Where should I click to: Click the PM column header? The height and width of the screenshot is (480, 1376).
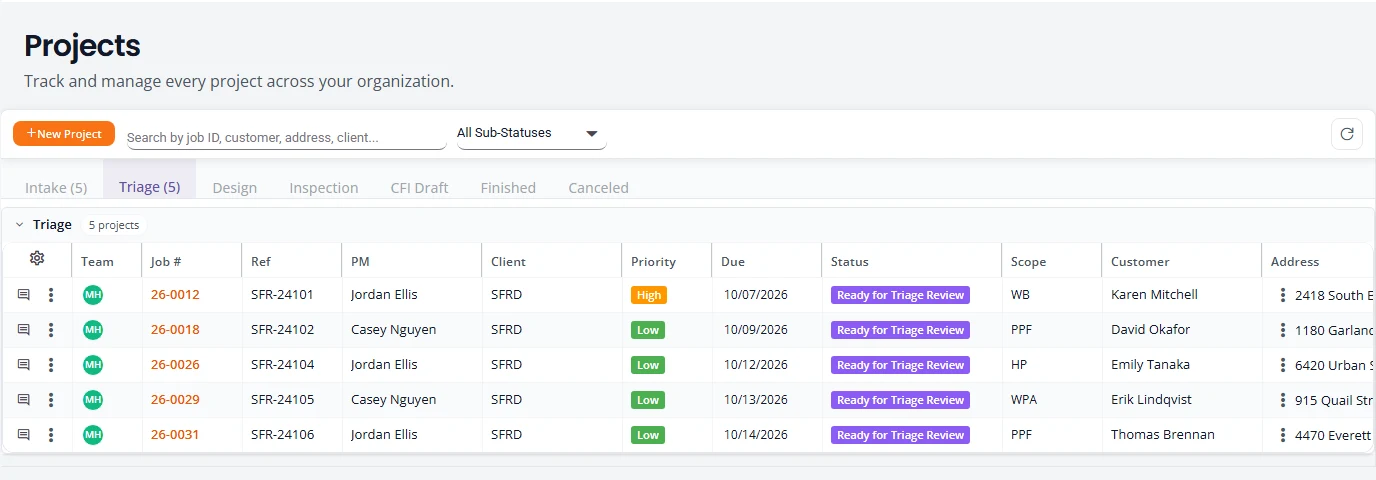click(x=360, y=261)
